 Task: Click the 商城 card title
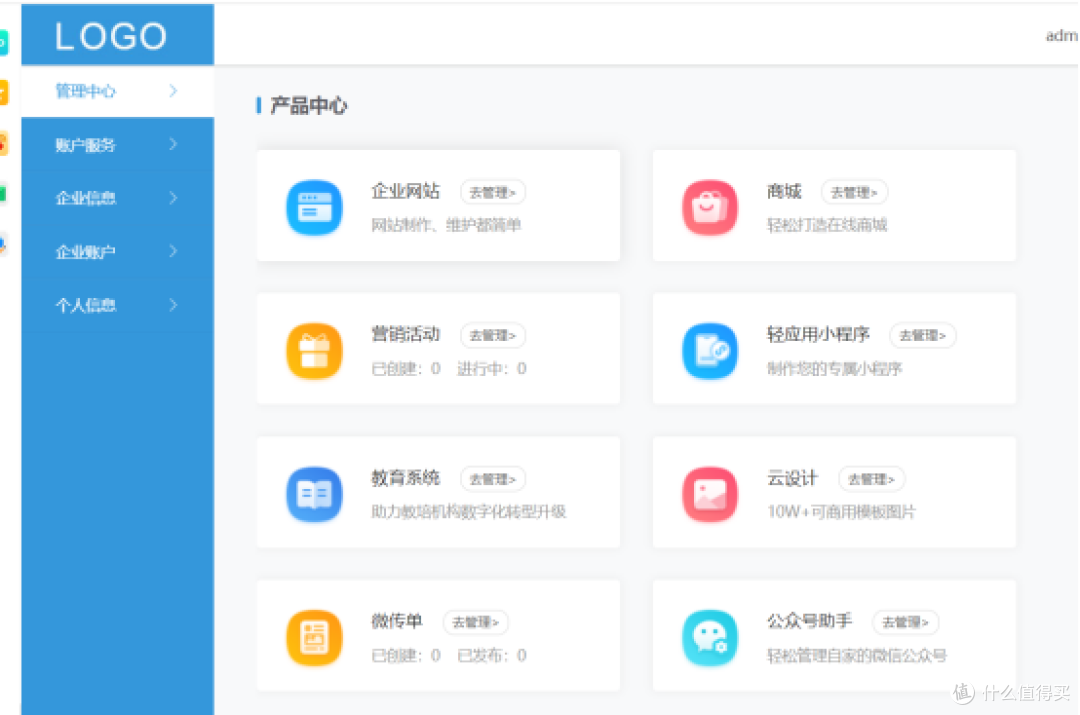(785, 191)
